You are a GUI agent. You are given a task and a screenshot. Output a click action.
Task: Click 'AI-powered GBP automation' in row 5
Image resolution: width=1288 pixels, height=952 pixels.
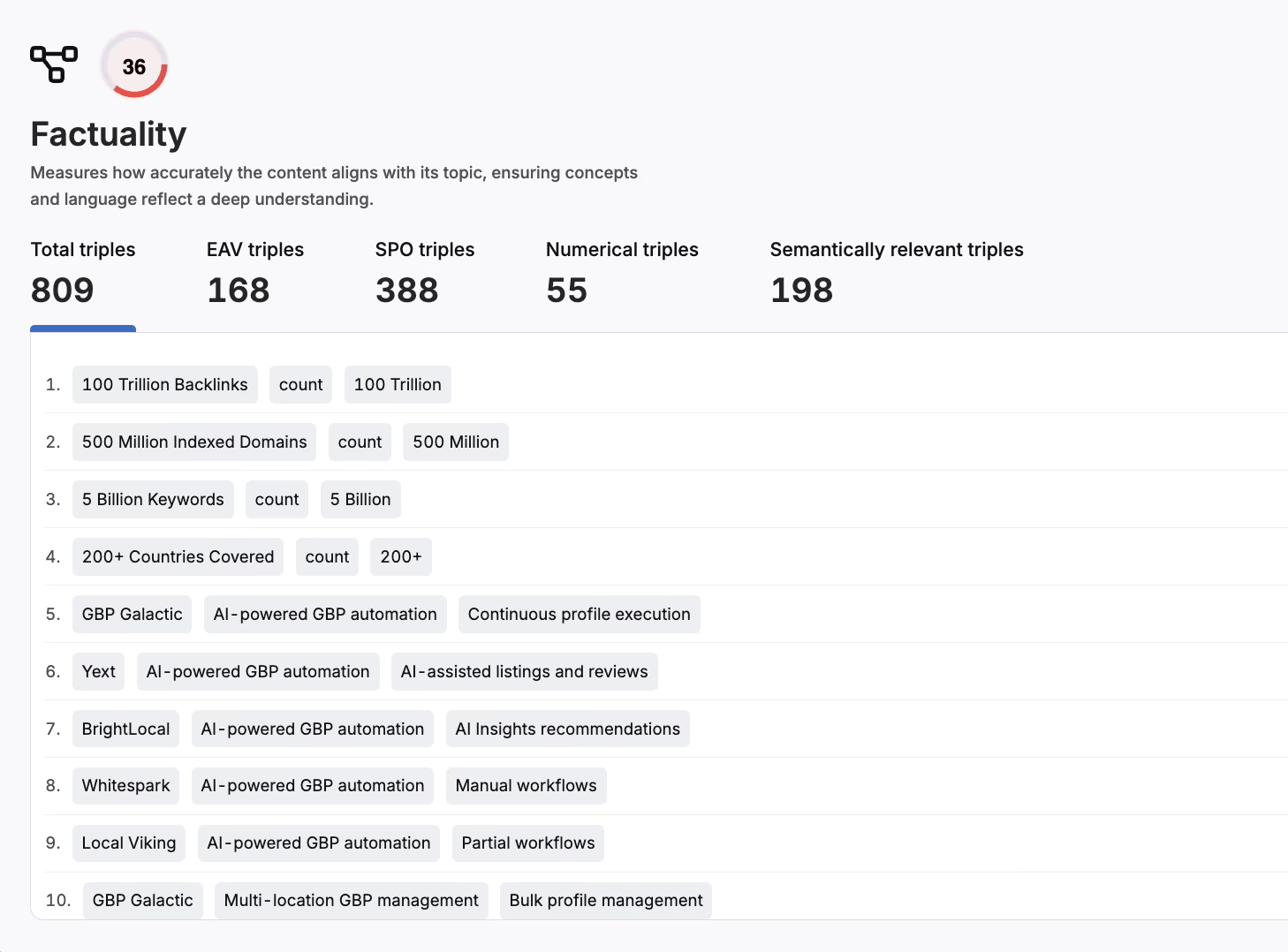pos(325,615)
